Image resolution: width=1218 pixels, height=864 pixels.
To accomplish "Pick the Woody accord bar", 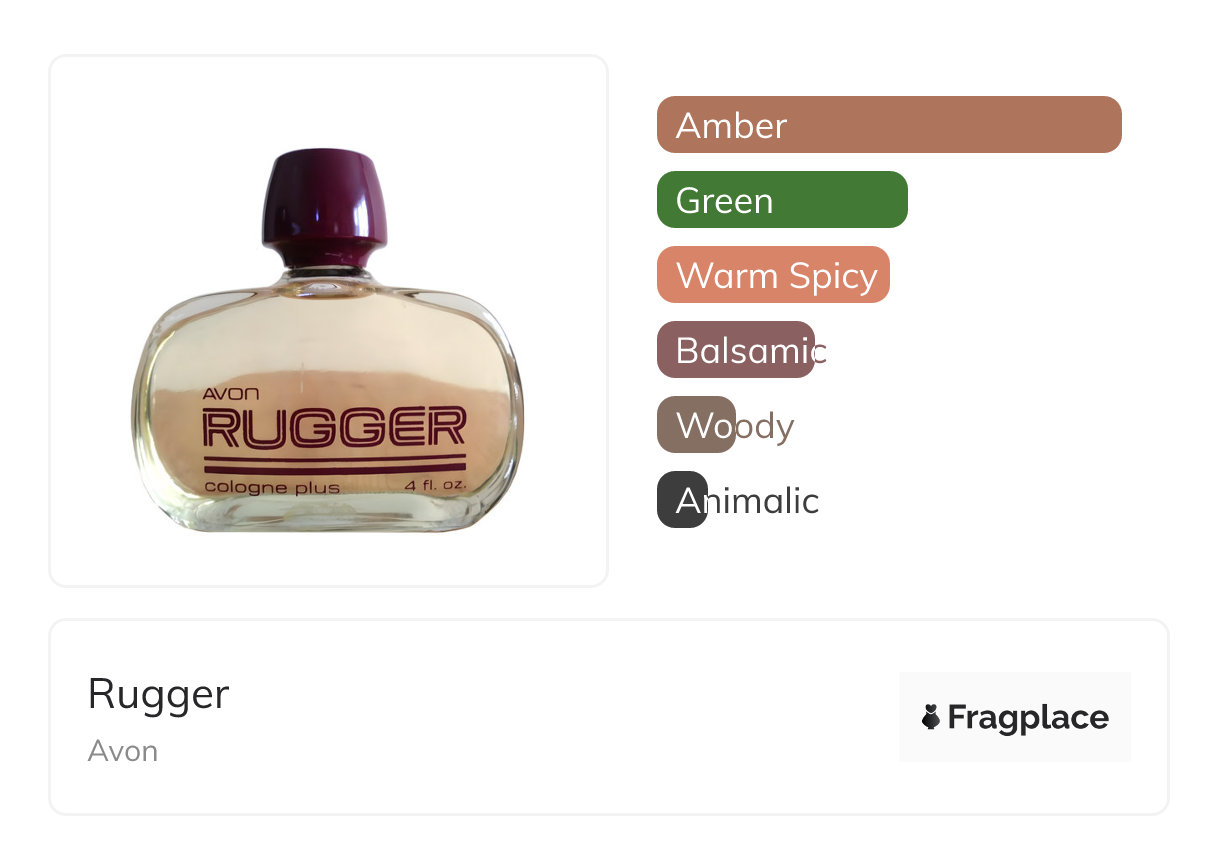I will pos(696,425).
